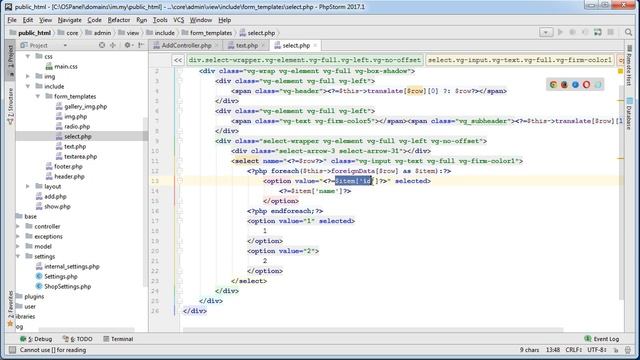Click the lock read-only status icon
This screenshot has height=360, width=640.
click(616, 350)
